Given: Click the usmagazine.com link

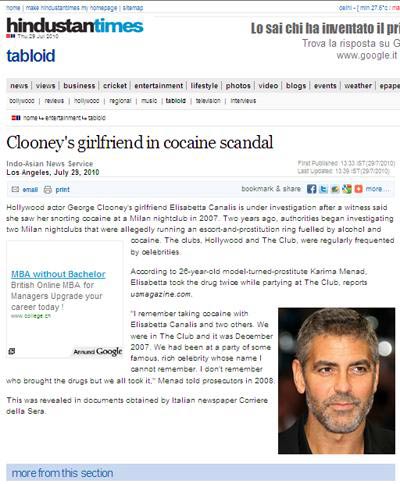Looking at the screenshot, I should pos(161,294).
